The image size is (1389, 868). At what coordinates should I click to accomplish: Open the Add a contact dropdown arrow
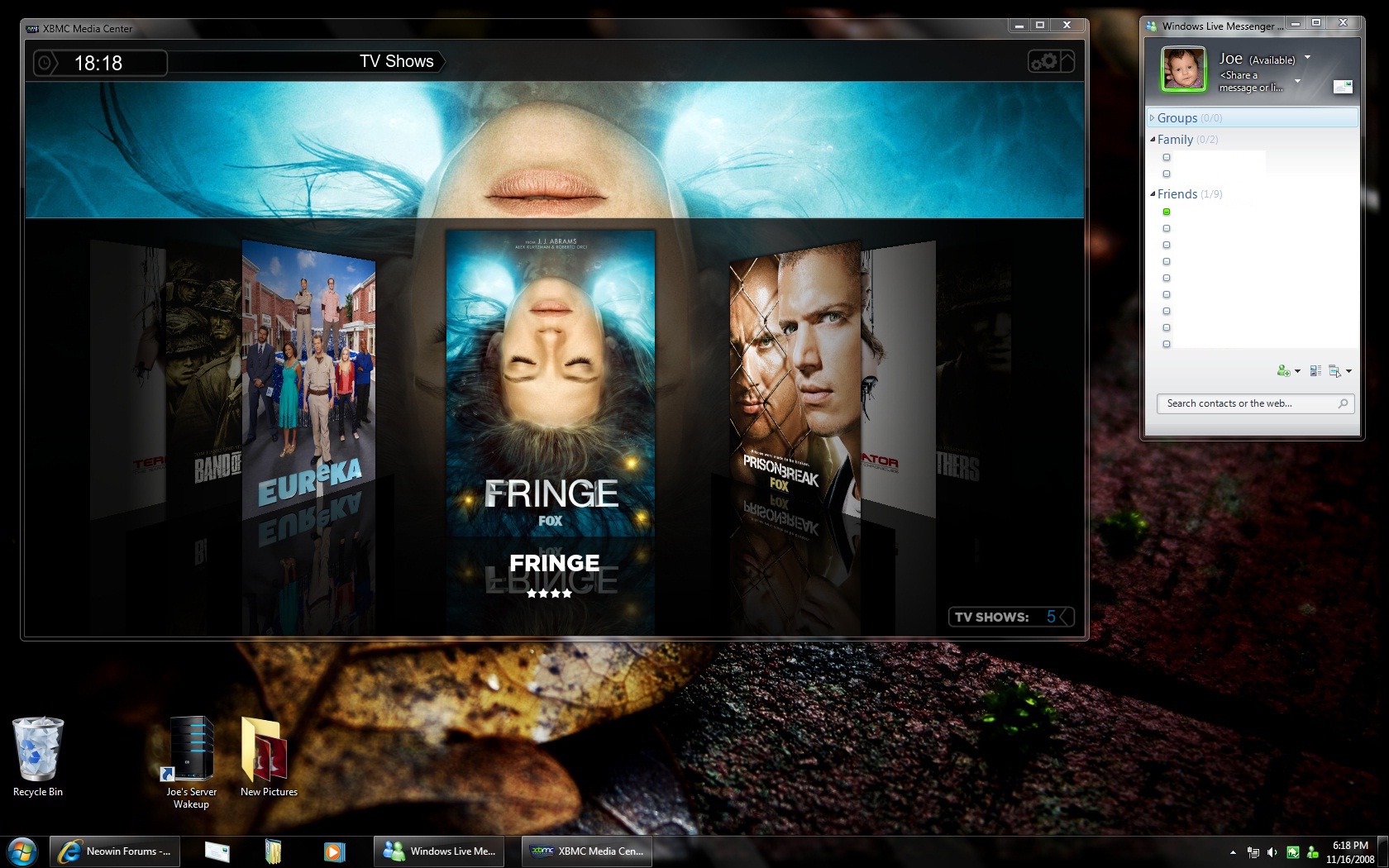tap(1297, 371)
